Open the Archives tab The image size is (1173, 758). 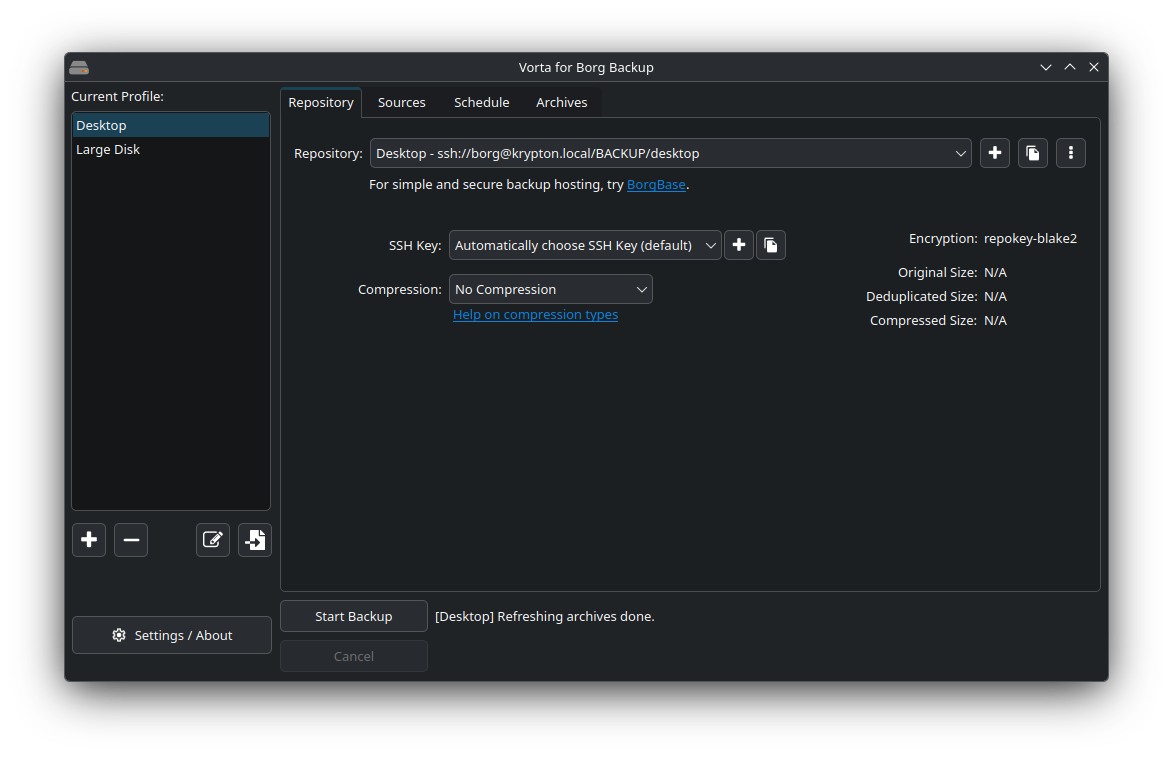click(x=561, y=101)
